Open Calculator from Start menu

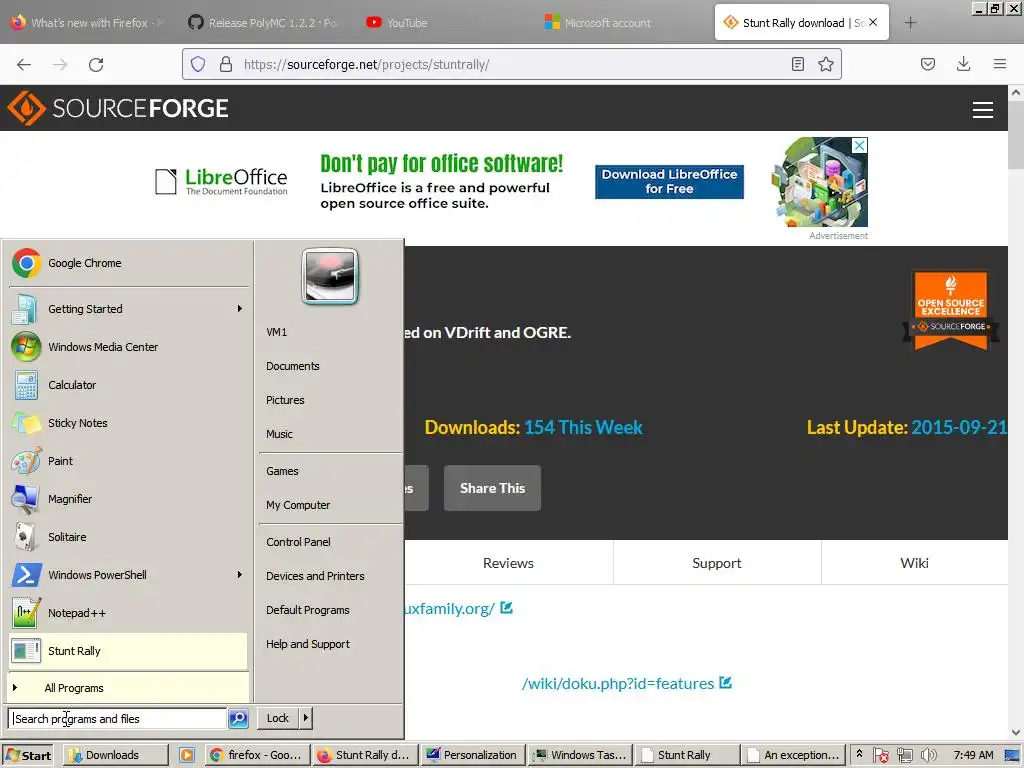pyautogui.click(x=128, y=385)
